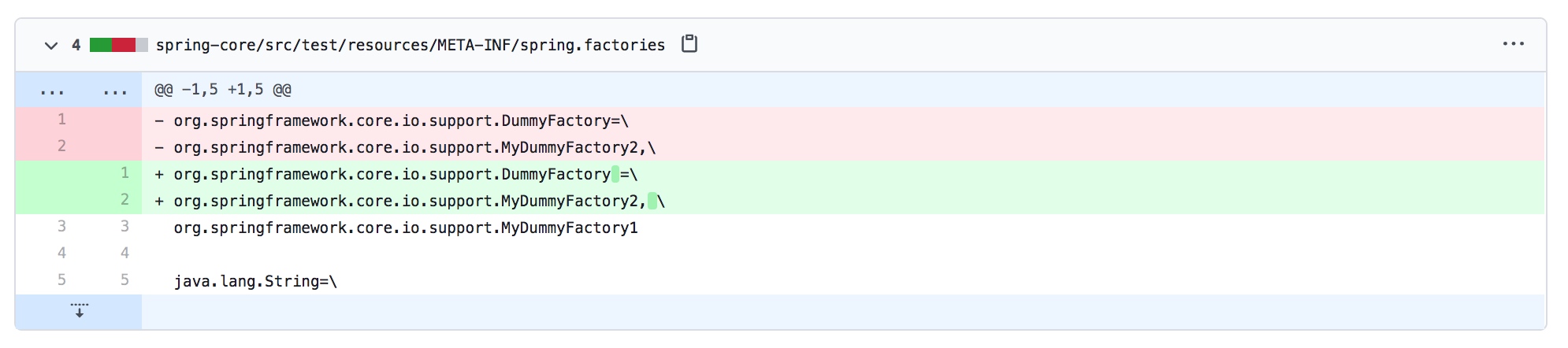Viewport: 1568px width, 348px height.
Task: Click the unchanged MyDummyFactory1 code line
Action: click(406, 228)
